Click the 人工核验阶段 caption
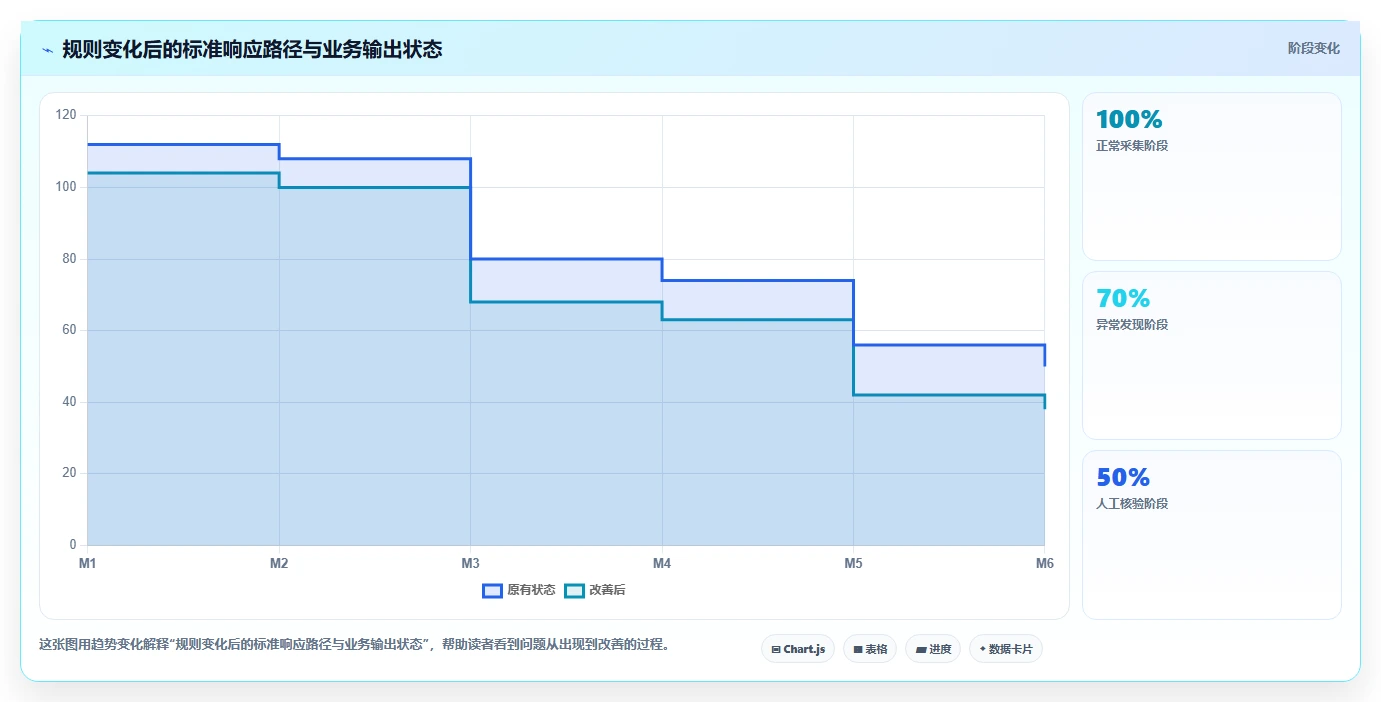This screenshot has width=1381, height=702. pyautogui.click(x=1132, y=504)
